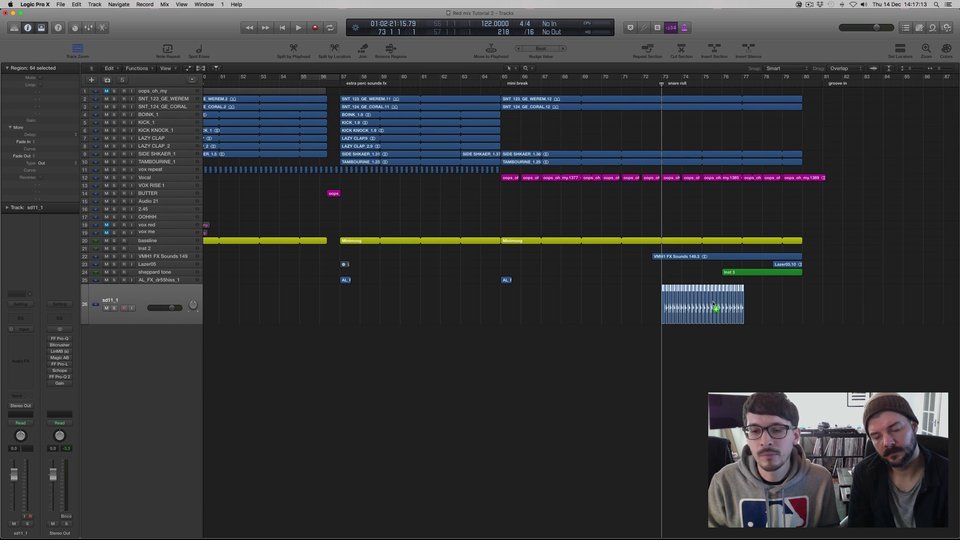960x540 pixels.
Task: Toggle the purple Count-in button
Action: 671,28
